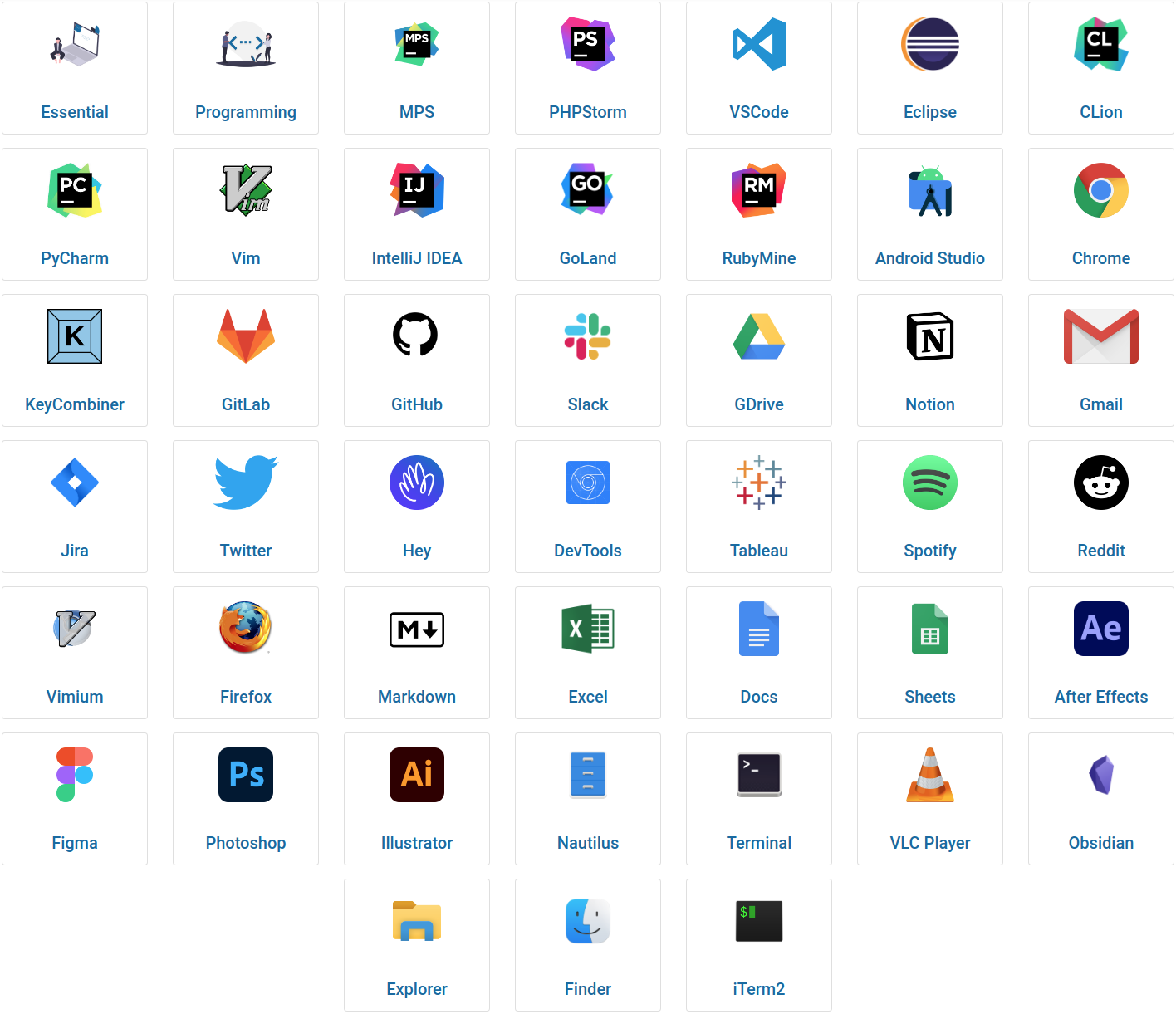The height and width of the screenshot is (1014, 1176).
Task: Select the PyCharm icon
Action: [75, 190]
